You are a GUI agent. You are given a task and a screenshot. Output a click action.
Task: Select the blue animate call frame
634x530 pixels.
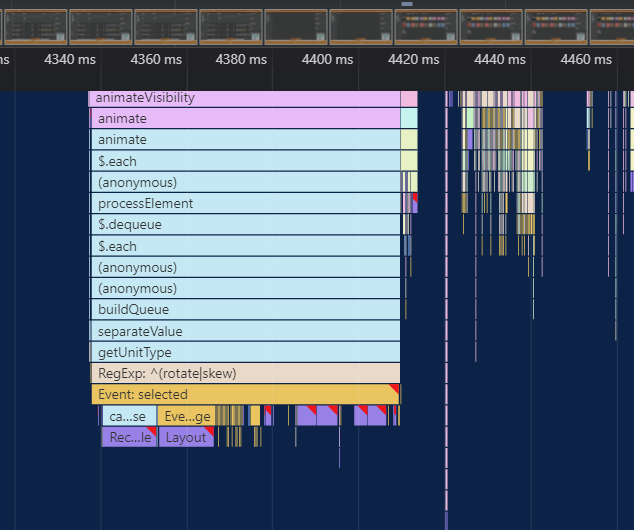coord(245,140)
